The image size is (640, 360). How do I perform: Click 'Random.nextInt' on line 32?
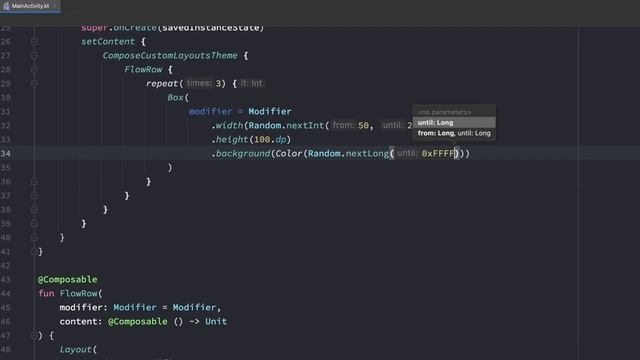(286, 125)
